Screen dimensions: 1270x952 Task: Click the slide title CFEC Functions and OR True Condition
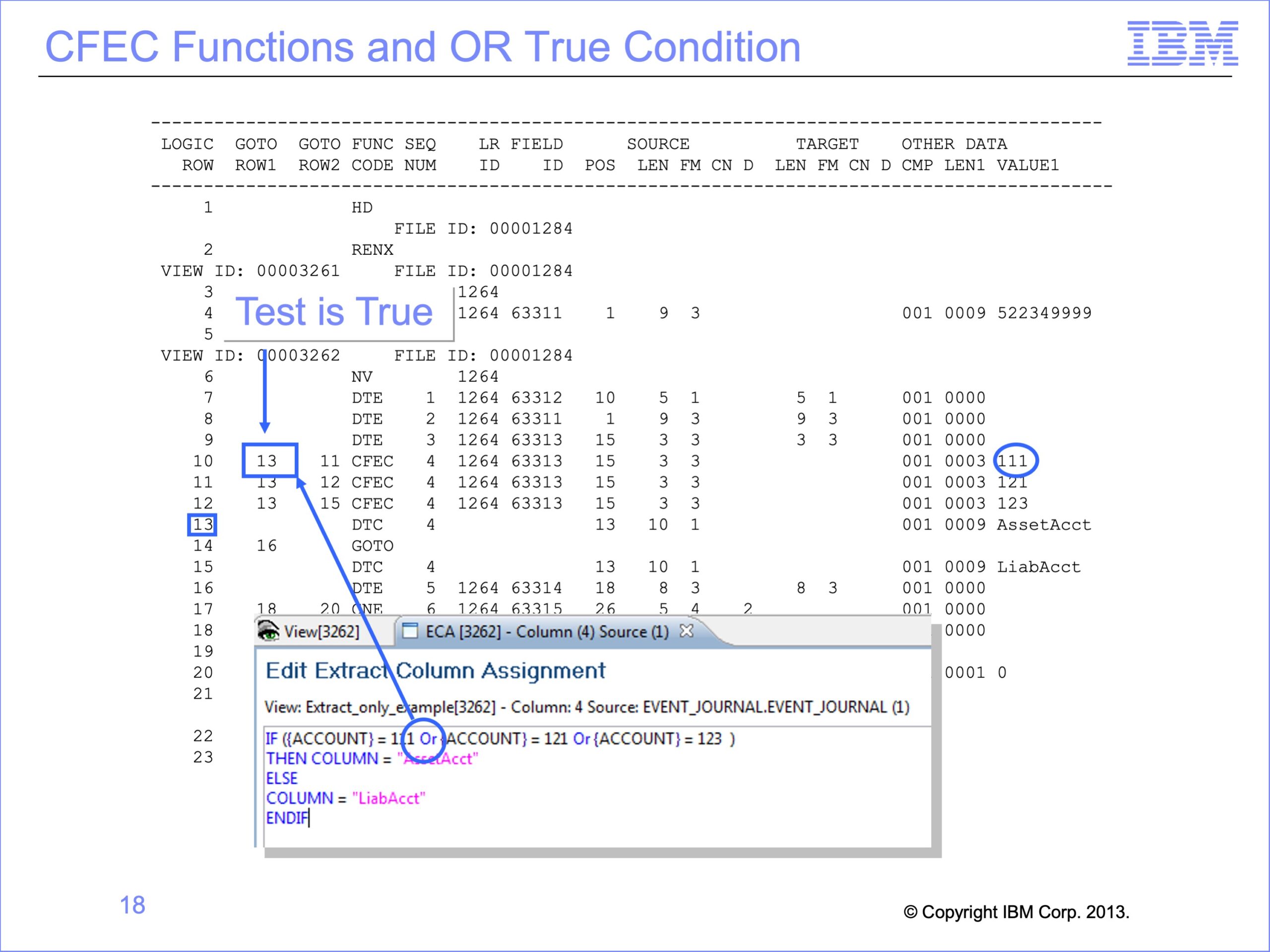click(423, 47)
